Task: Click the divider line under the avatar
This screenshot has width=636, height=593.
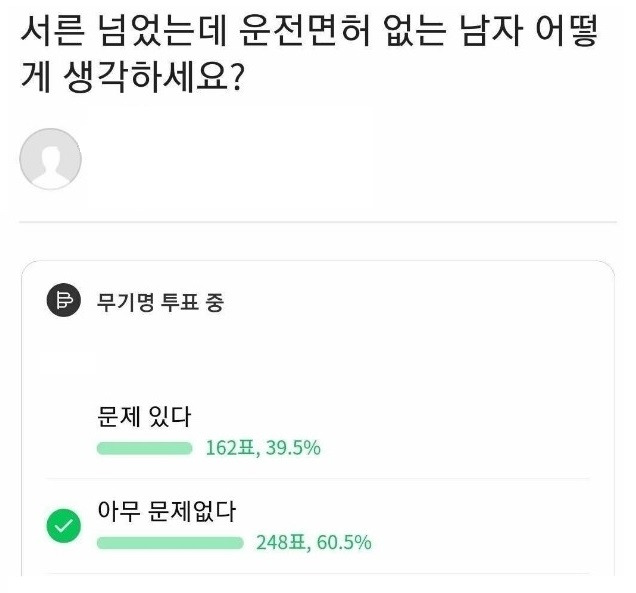Action: click(318, 222)
